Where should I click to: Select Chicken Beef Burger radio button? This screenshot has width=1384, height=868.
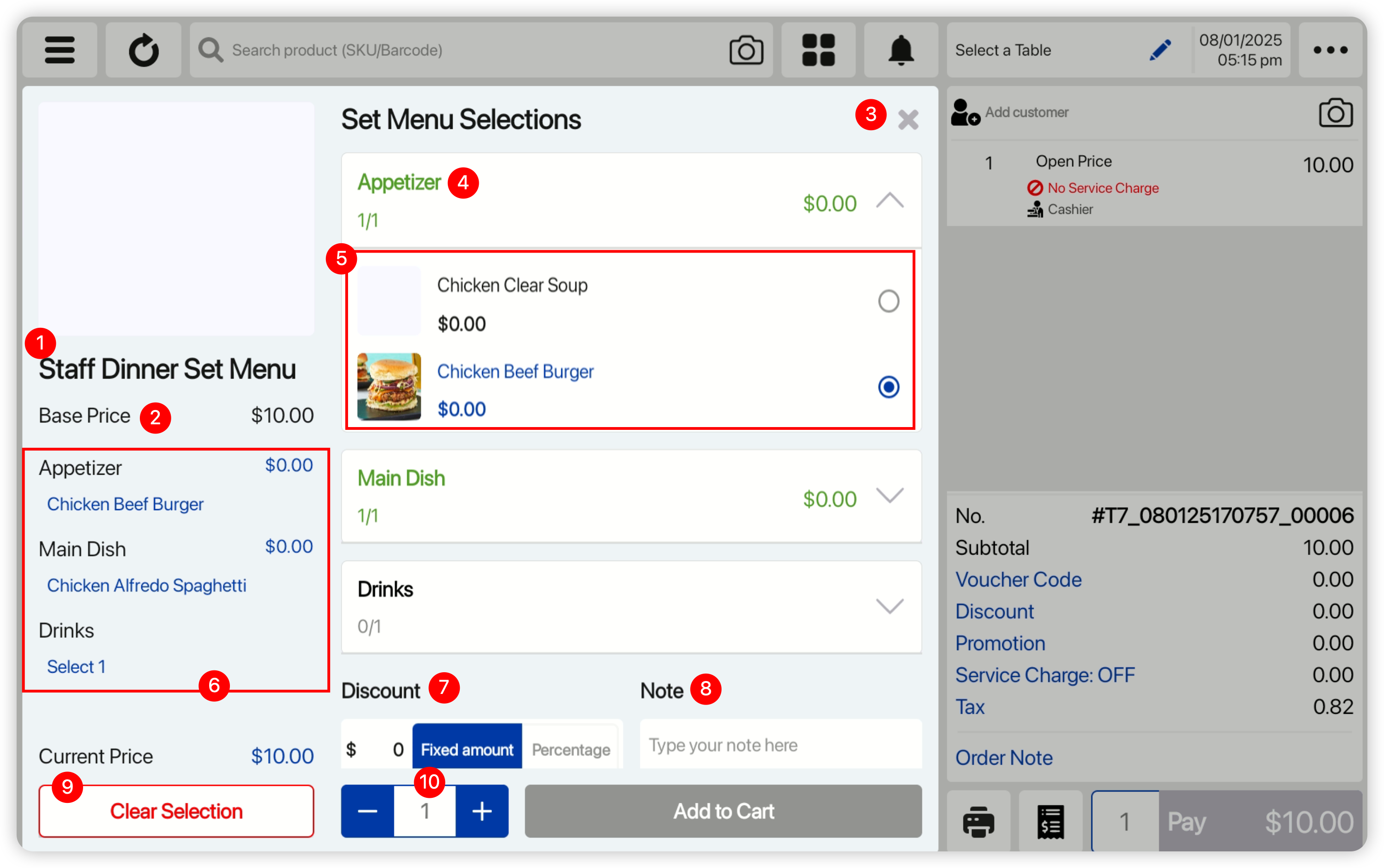[888, 387]
